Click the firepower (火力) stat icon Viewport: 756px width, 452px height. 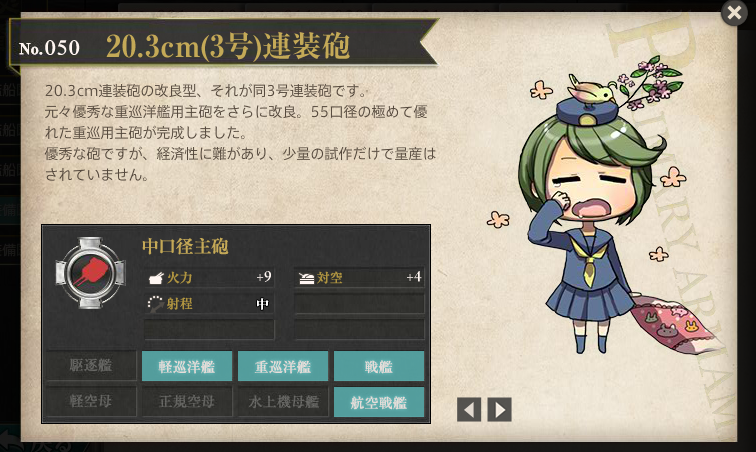(x=156, y=278)
